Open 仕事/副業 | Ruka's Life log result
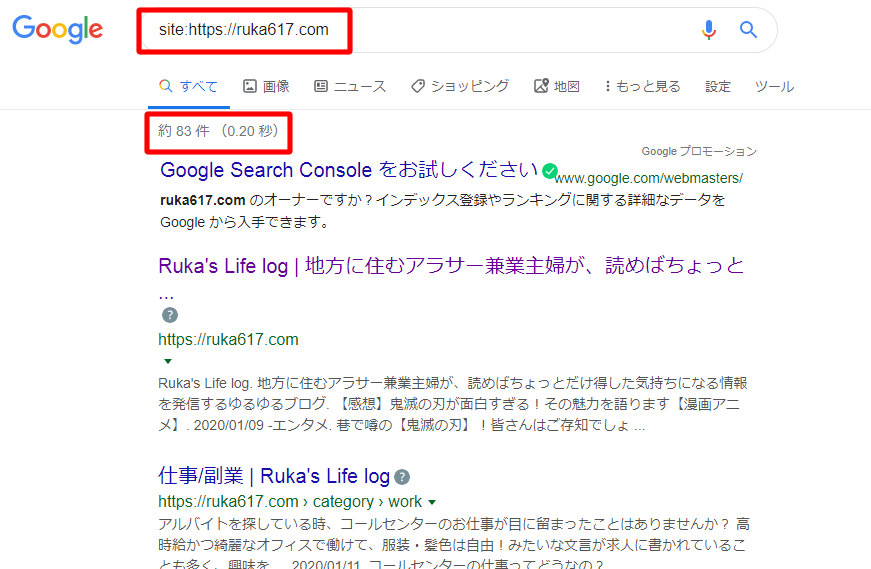Viewport: 871px width, 569px height. pyautogui.click(x=274, y=476)
